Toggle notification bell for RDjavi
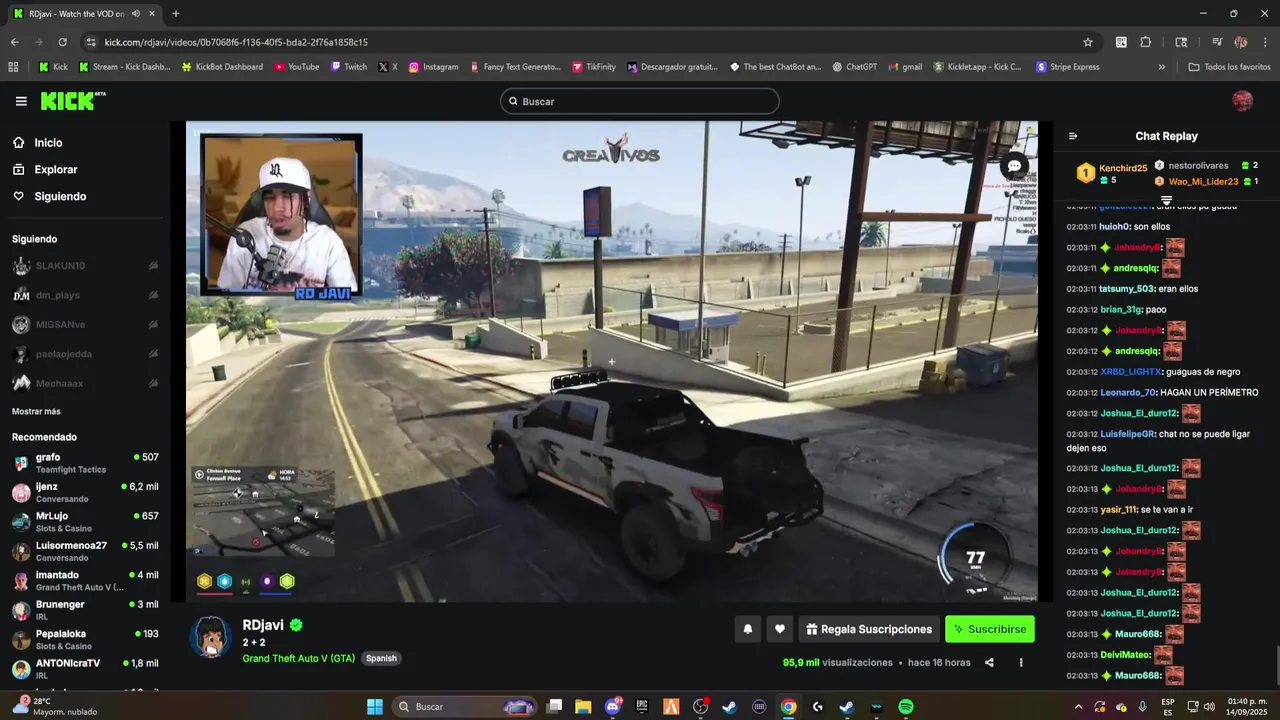This screenshot has width=1280, height=720. (x=747, y=629)
